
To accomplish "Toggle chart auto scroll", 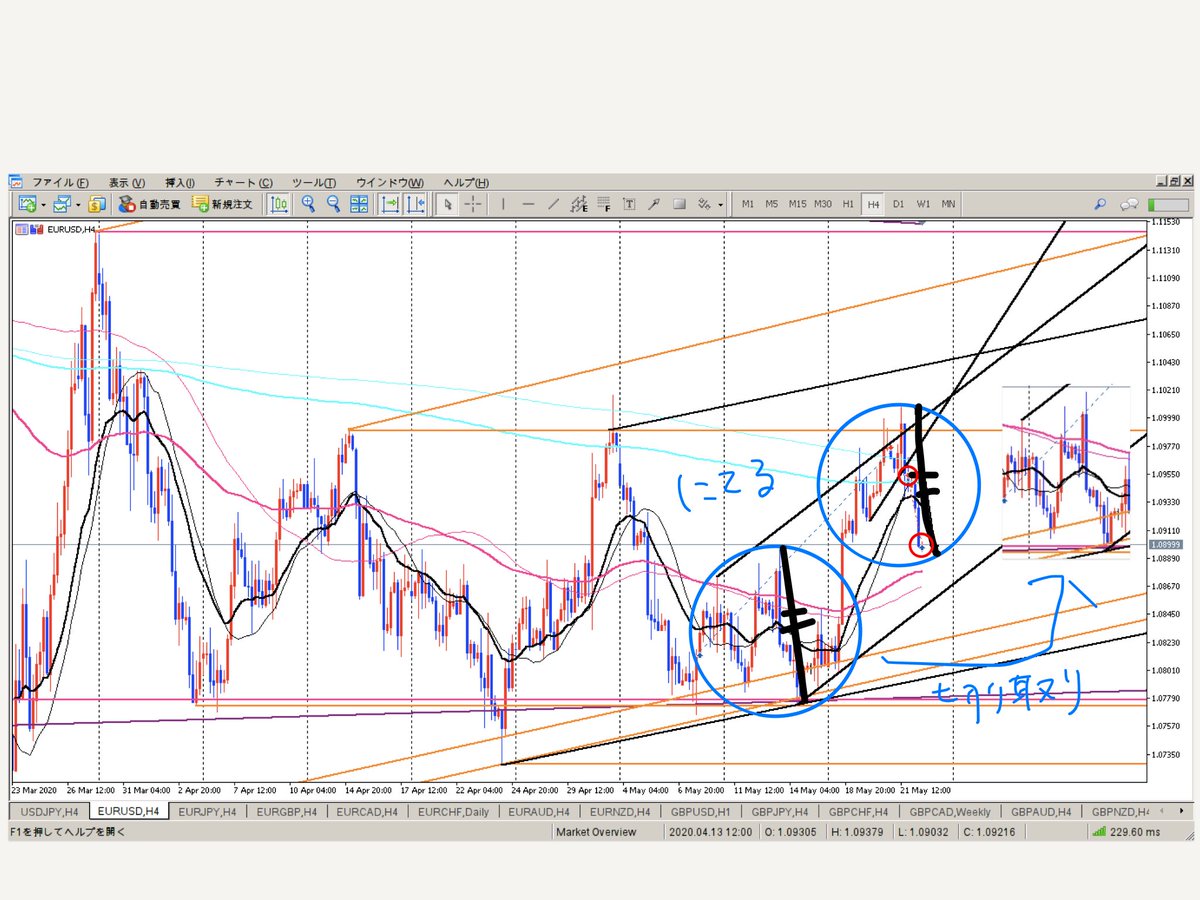I will [389, 204].
